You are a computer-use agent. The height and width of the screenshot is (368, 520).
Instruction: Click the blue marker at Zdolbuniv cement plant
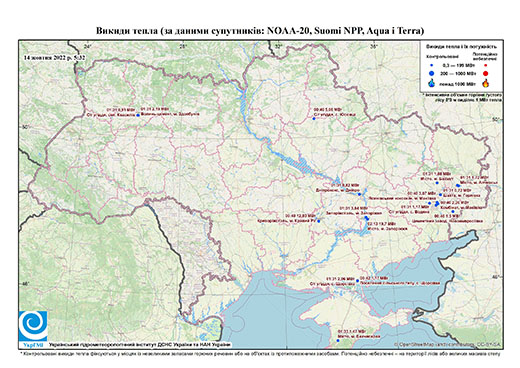coord(138,115)
